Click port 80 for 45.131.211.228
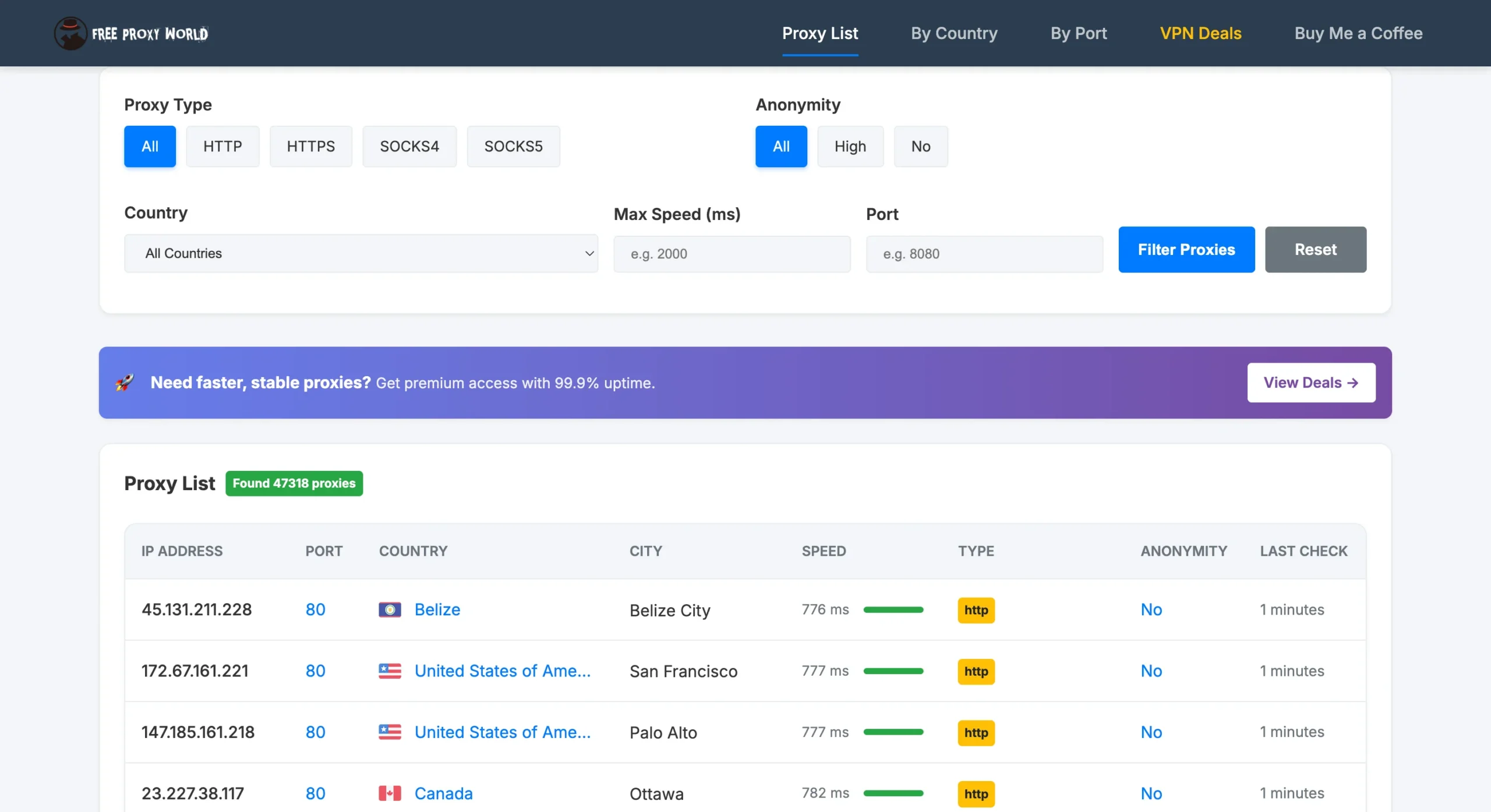The image size is (1491, 812). [x=315, y=609]
